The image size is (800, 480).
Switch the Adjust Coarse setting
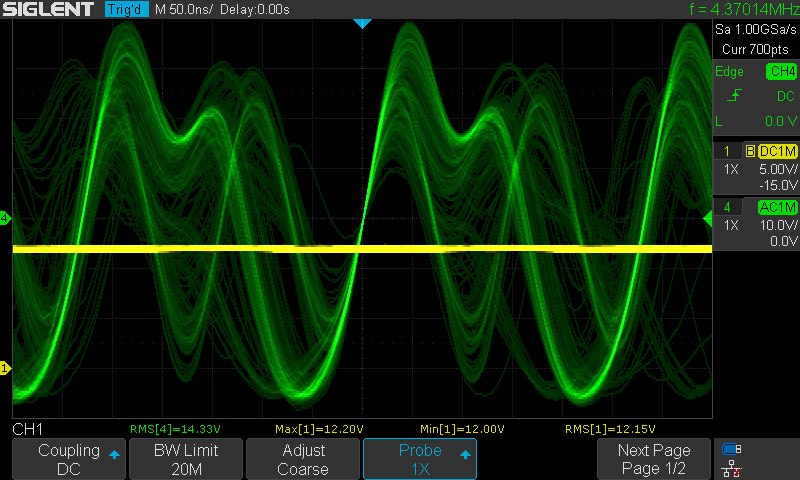click(303, 459)
